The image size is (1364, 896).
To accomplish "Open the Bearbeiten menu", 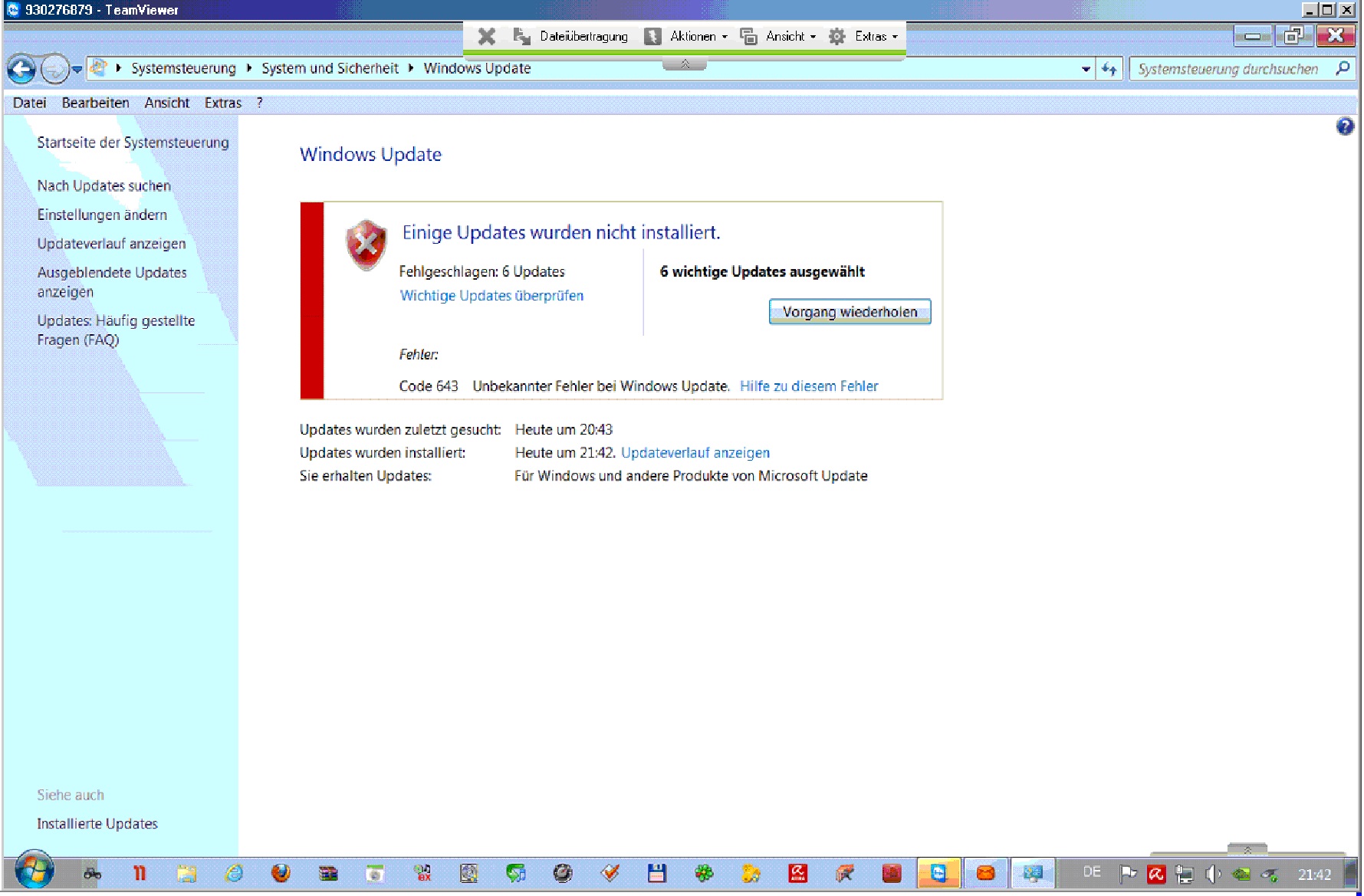I will pyautogui.click(x=95, y=103).
